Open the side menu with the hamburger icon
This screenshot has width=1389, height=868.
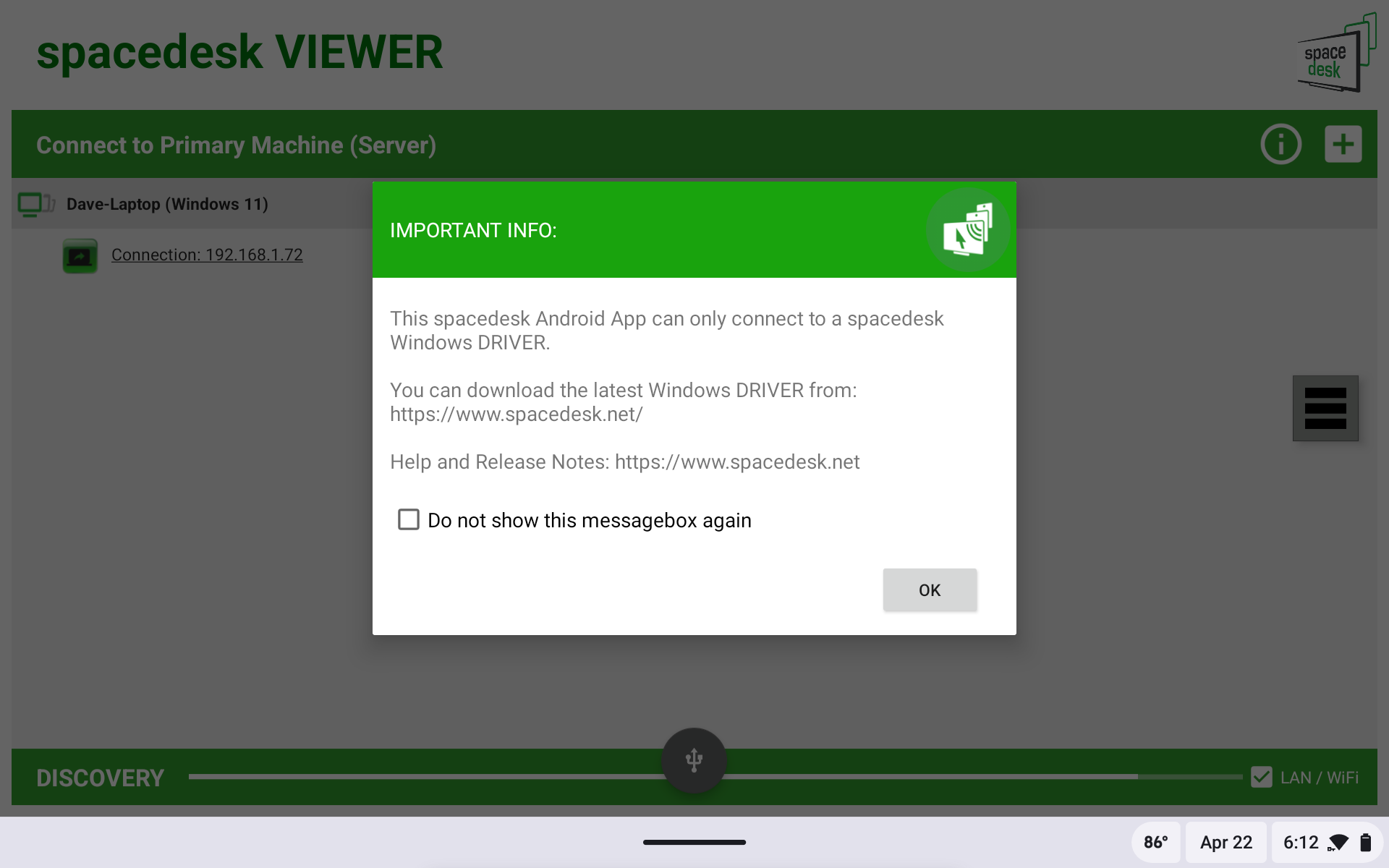[1326, 408]
